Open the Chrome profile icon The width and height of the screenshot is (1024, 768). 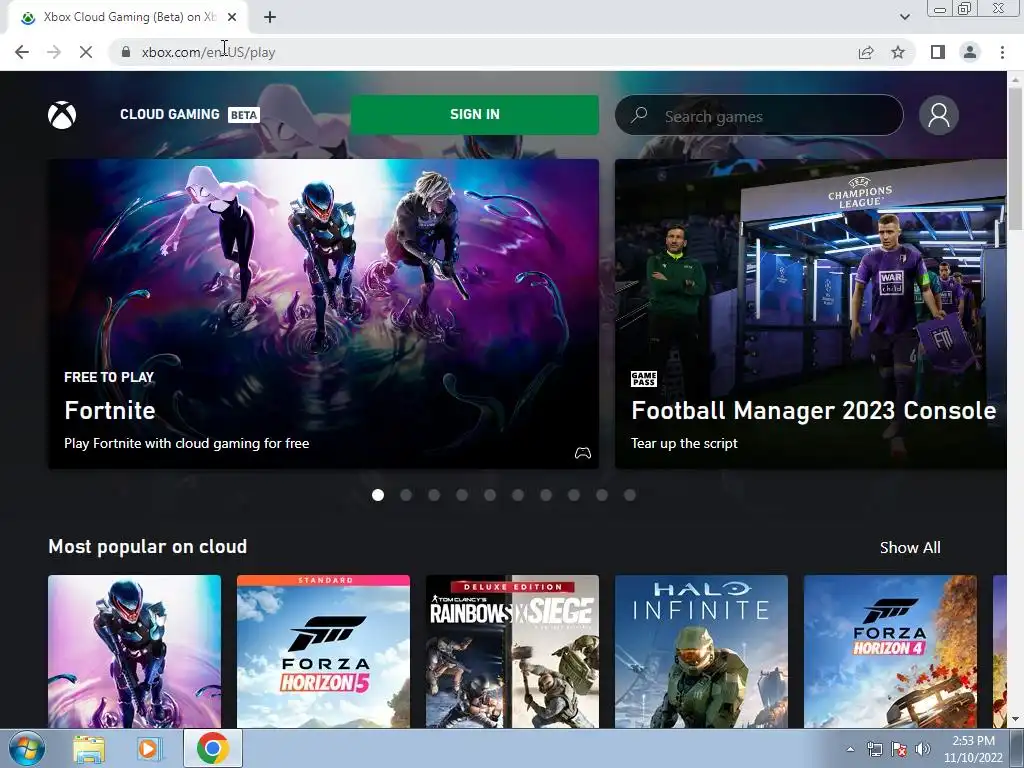coord(970,52)
